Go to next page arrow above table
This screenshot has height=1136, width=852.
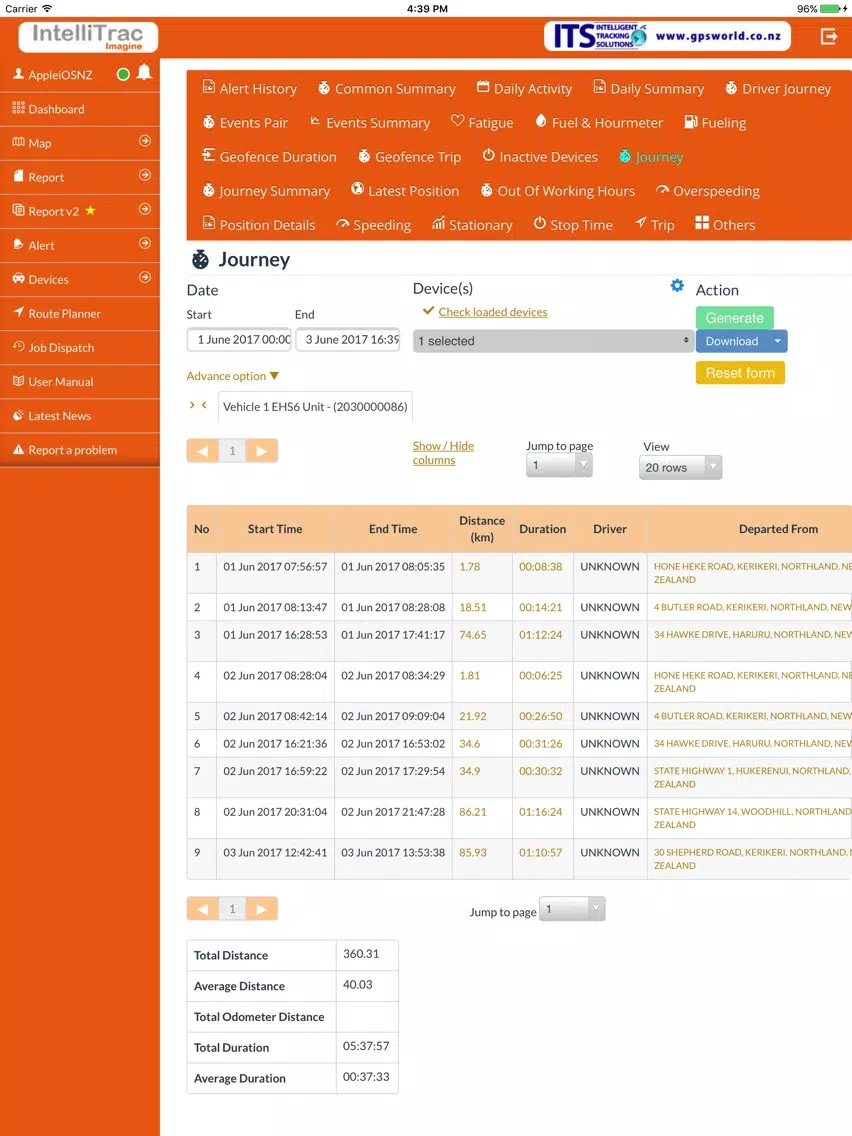click(x=262, y=451)
